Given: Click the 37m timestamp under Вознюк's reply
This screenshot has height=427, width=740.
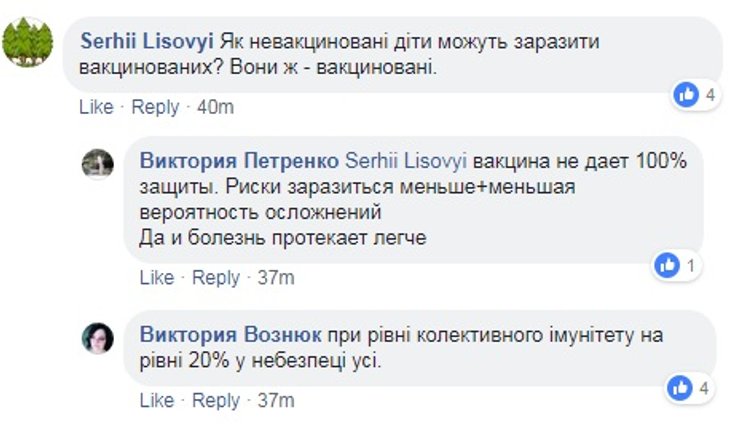Looking at the screenshot, I should tap(275, 400).
